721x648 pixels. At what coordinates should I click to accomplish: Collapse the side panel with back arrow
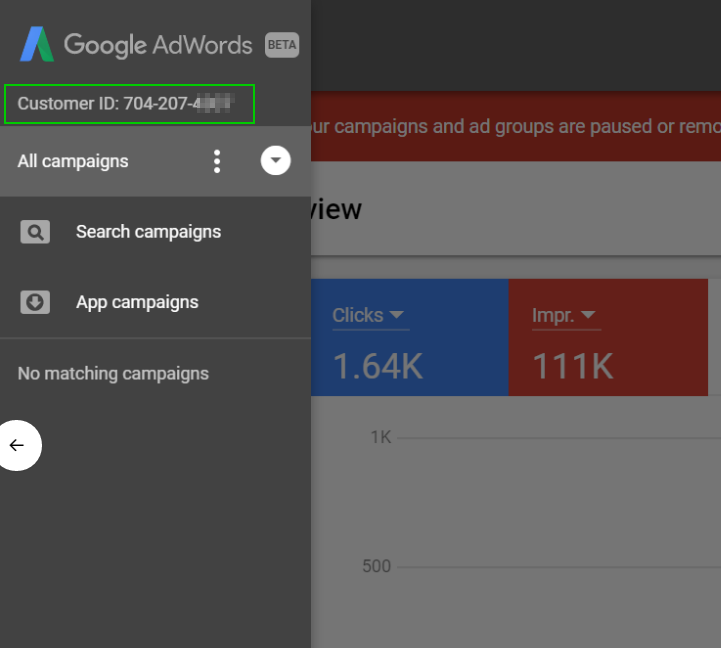[17, 445]
